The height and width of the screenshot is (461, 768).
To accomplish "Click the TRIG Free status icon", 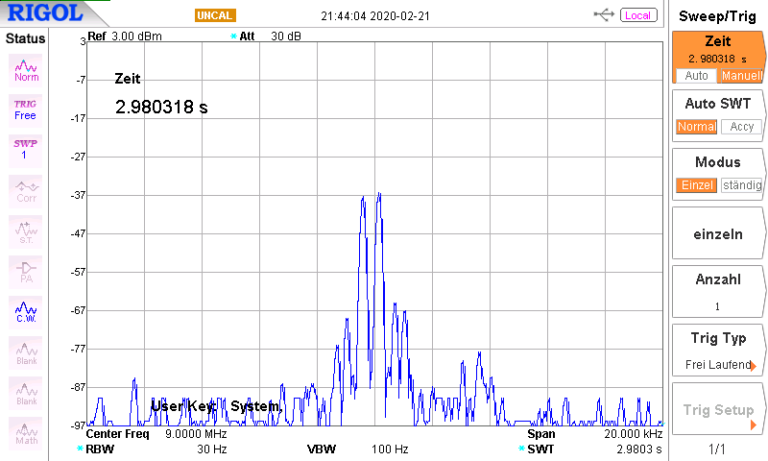I will 26,109.
